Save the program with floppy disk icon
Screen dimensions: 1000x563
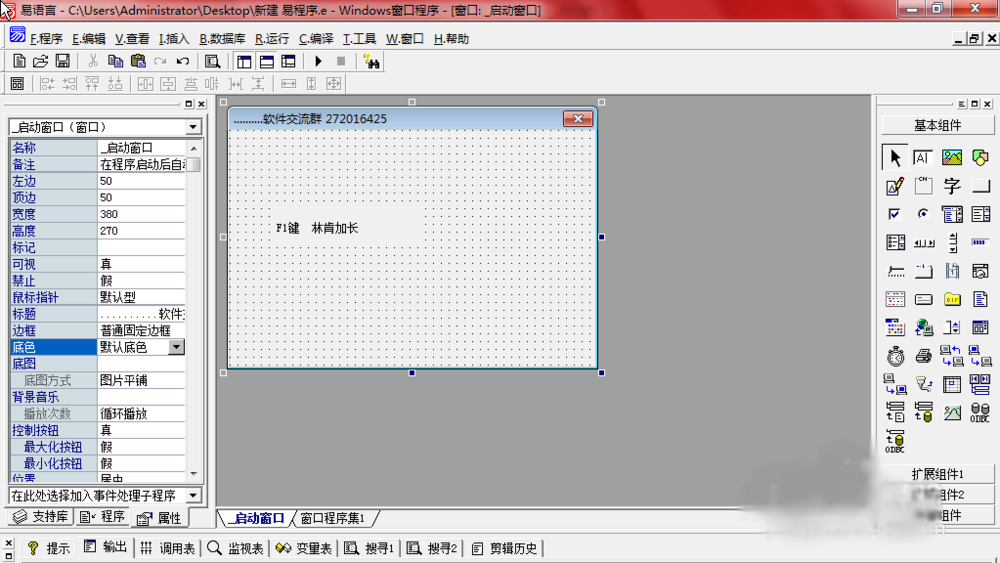click(x=62, y=61)
